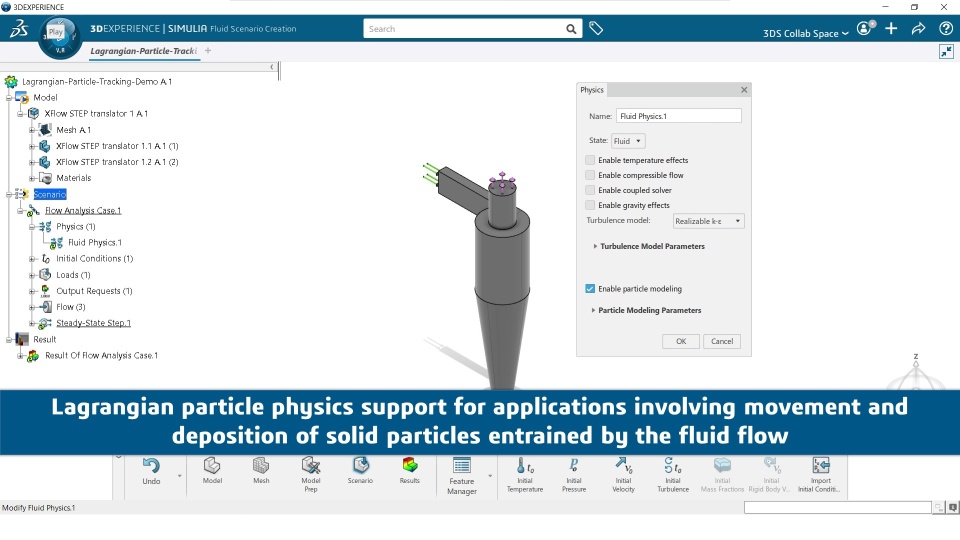The width and height of the screenshot is (960, 540).
Task: Enable temperature effects checkbox
Action: (590, 160)
